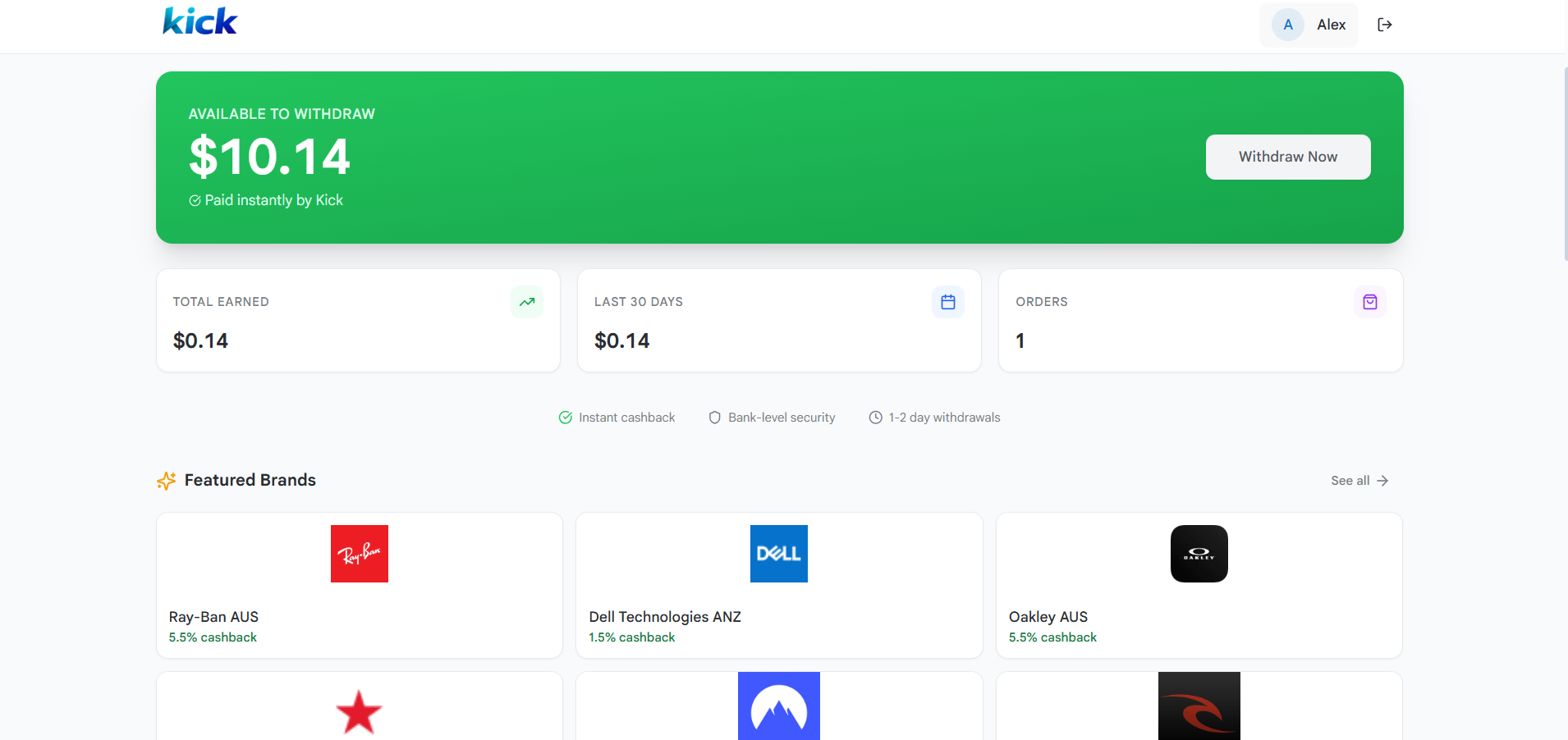This screenshot has width=1568, height=740.
Task: Click the Available to Withdraw label
Action: point(282,114)
